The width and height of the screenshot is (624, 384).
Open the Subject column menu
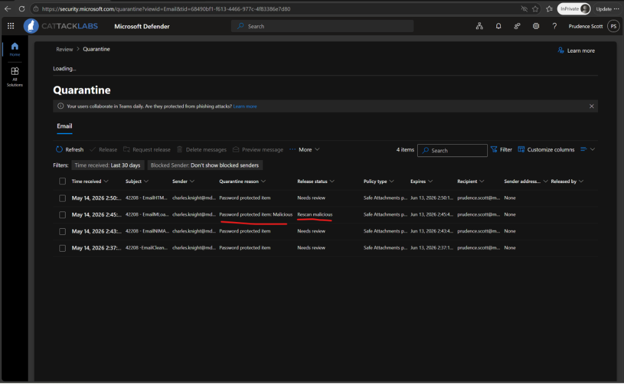[137, 181]
